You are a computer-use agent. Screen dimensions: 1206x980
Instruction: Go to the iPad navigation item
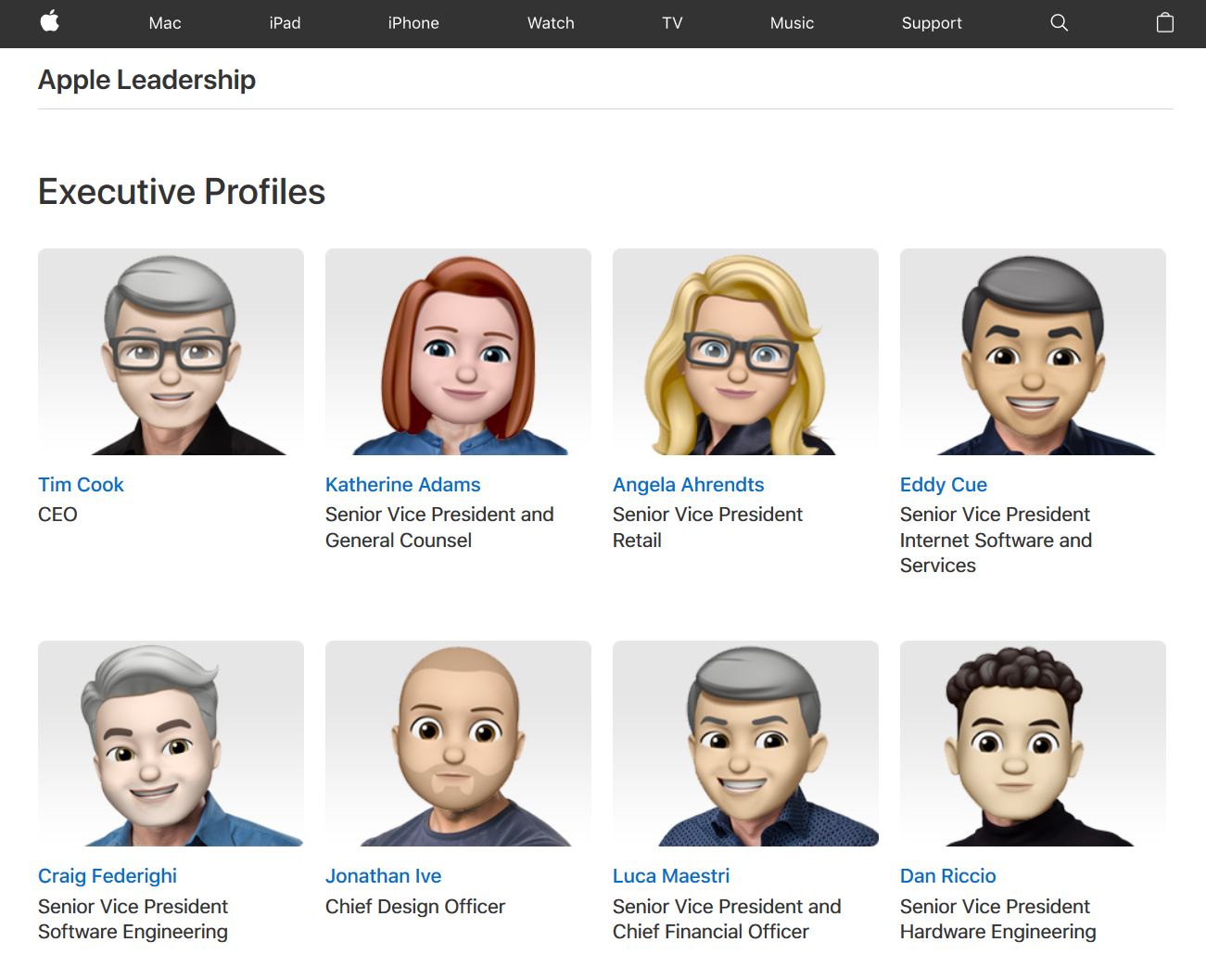(285, 23)
